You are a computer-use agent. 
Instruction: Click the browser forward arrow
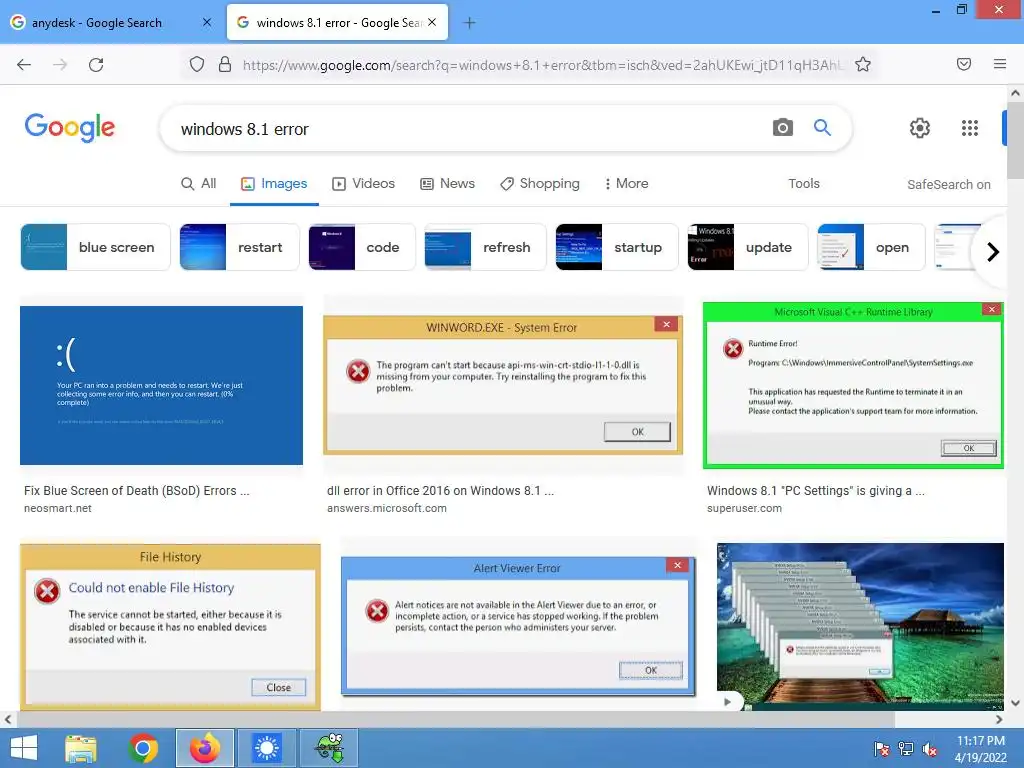60,65
